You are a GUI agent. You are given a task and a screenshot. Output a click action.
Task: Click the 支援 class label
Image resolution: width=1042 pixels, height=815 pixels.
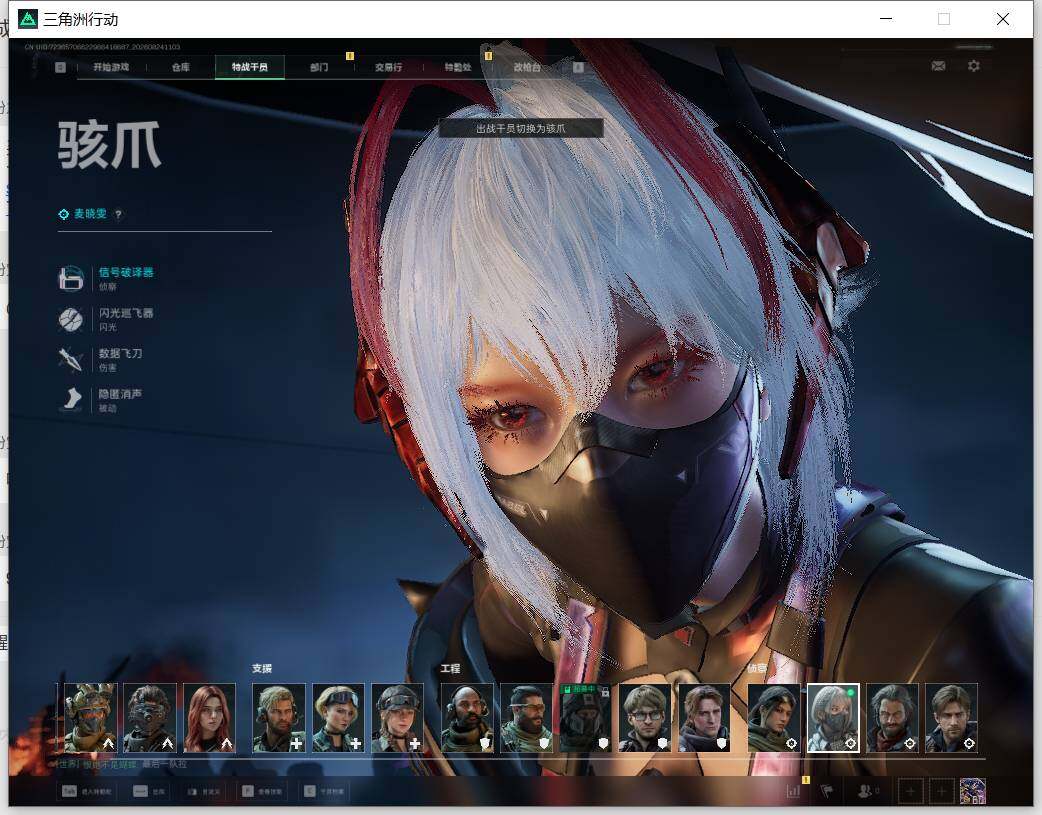262,668
